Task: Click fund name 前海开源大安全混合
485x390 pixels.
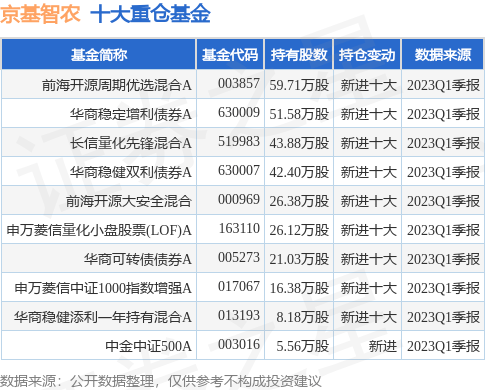Action: (x=129, y=201)
